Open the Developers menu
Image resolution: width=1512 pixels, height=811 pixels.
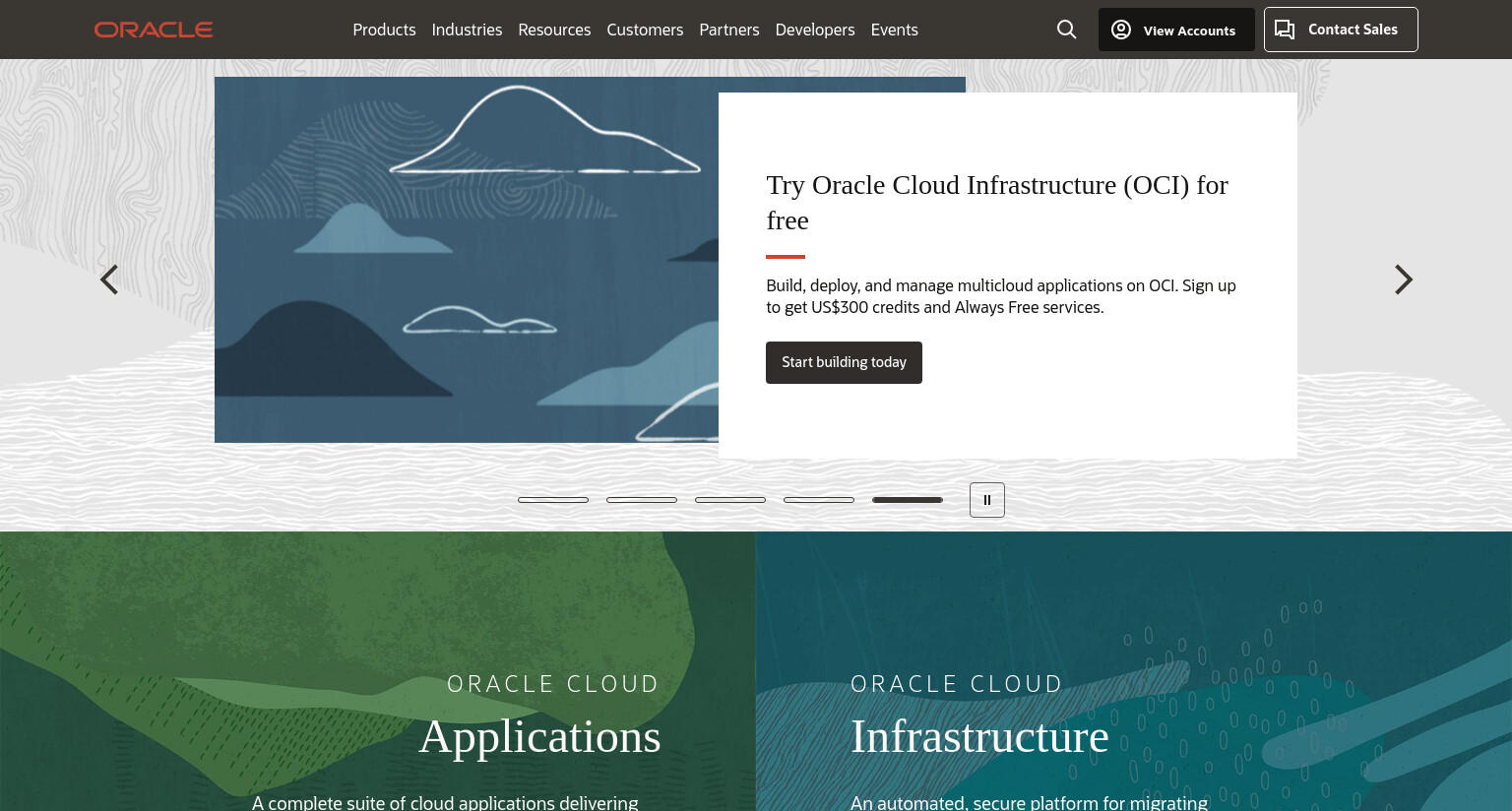pos(815,30)
